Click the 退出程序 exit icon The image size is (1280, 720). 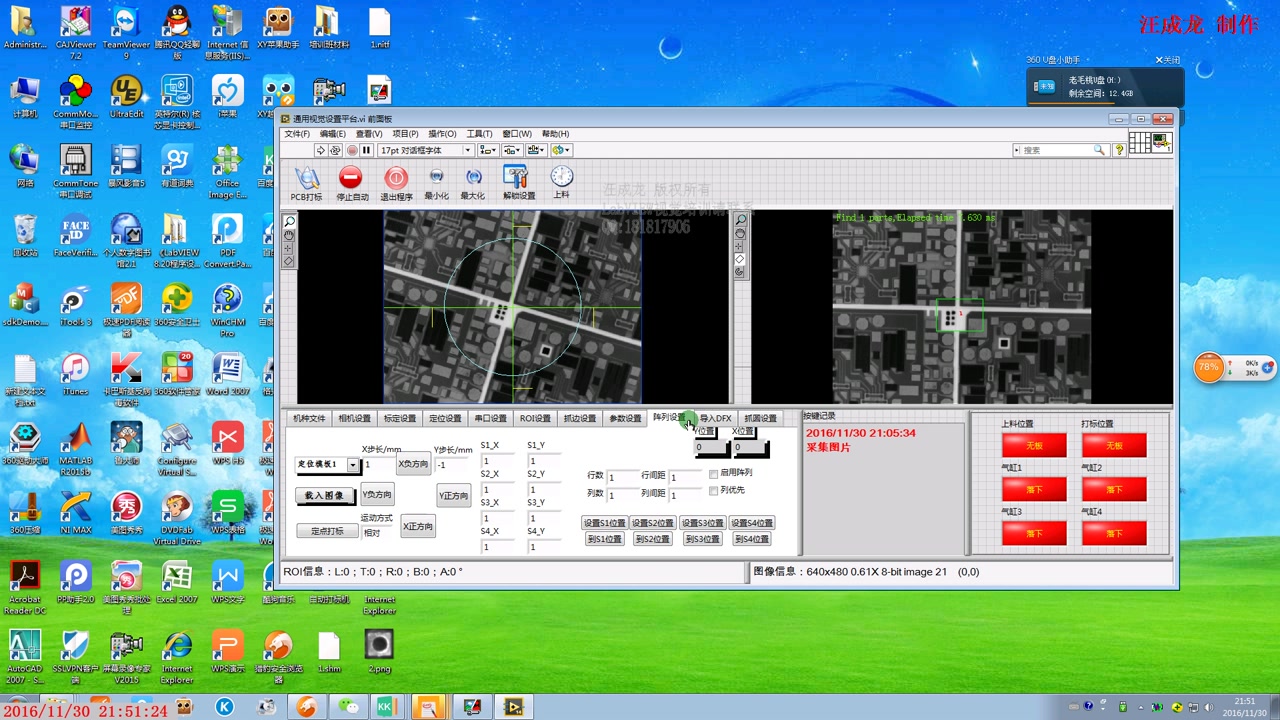tap(396, 178)
